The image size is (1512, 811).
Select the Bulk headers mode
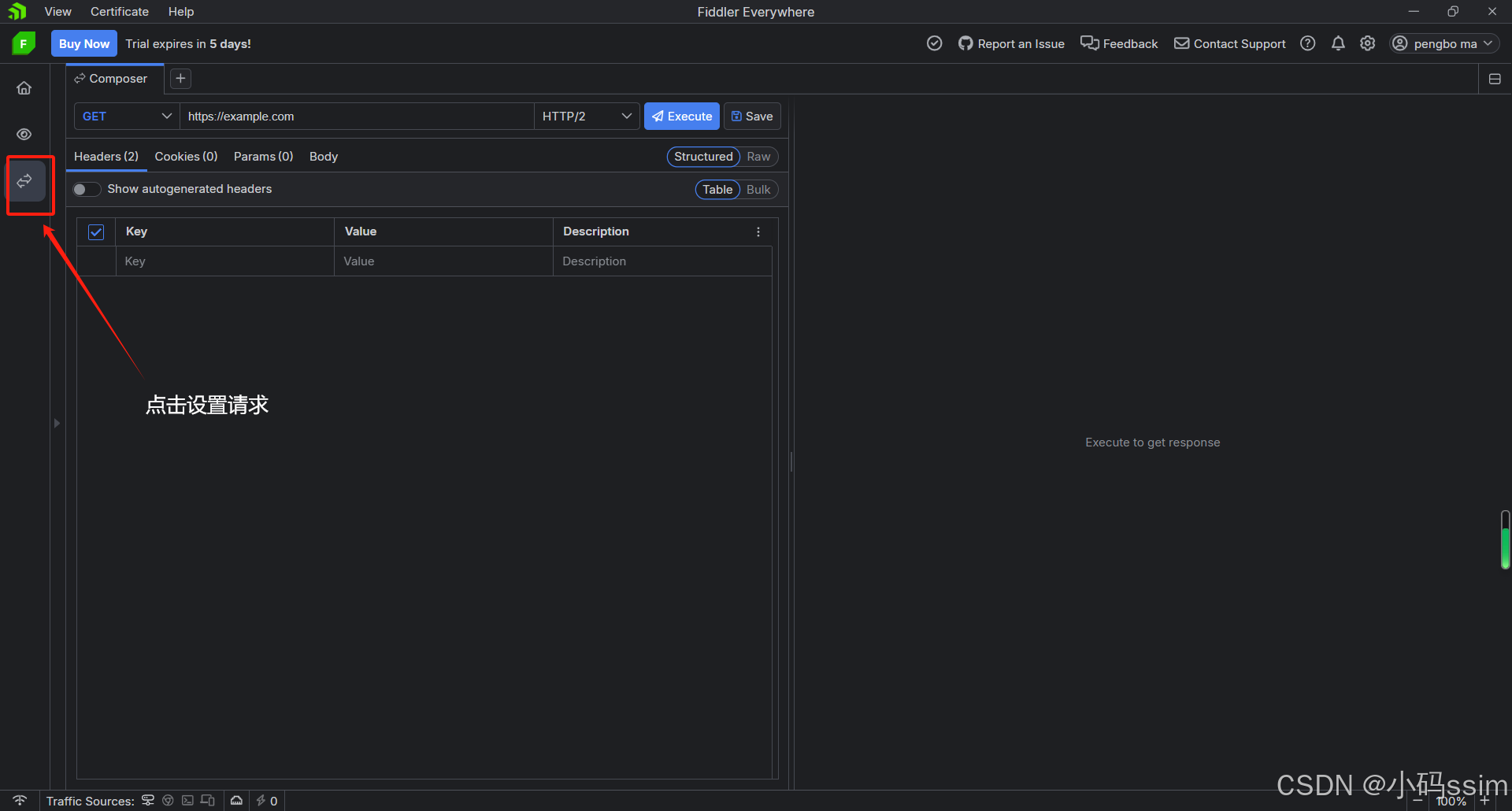click(758, 190)
